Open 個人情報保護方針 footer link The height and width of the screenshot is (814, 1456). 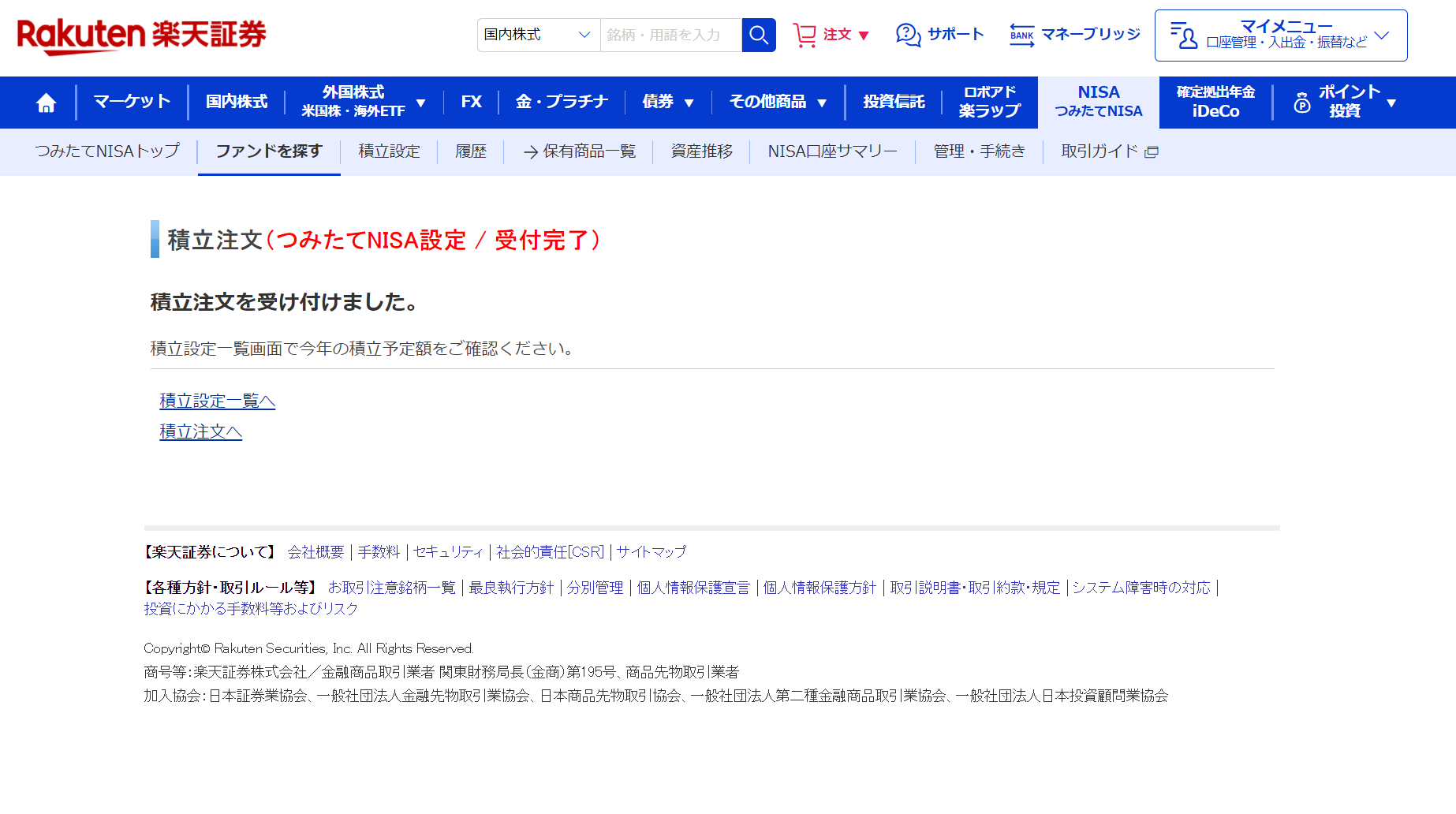click(819, 588)
